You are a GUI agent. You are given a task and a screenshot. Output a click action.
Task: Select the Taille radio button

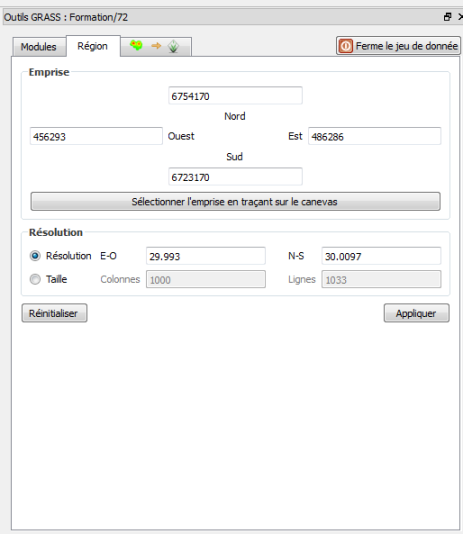tap(35, 279)
